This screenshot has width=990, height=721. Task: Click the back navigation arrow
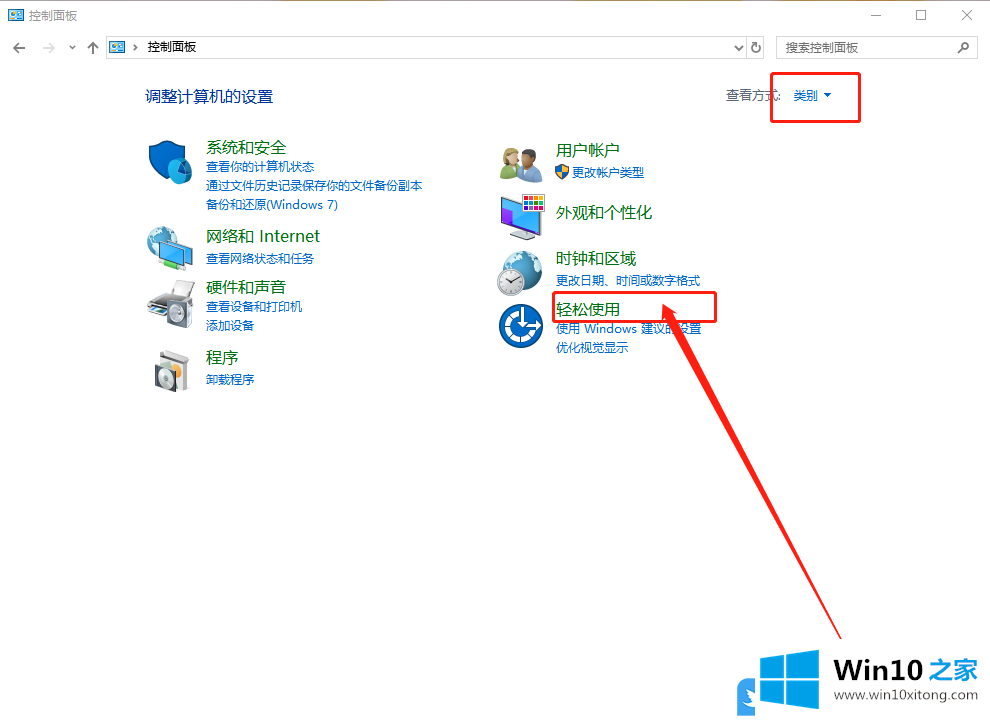[x=19, y=47]
